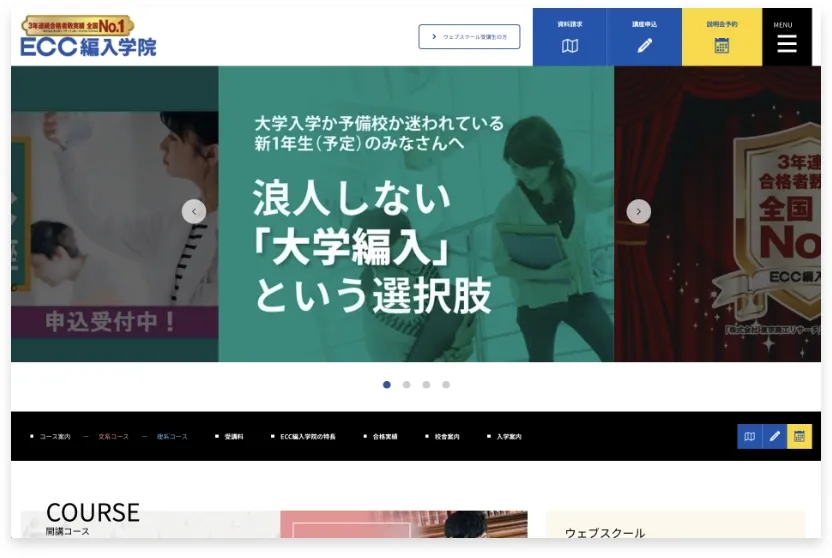Select the fourth carousel pagination dot

point(446,385)
